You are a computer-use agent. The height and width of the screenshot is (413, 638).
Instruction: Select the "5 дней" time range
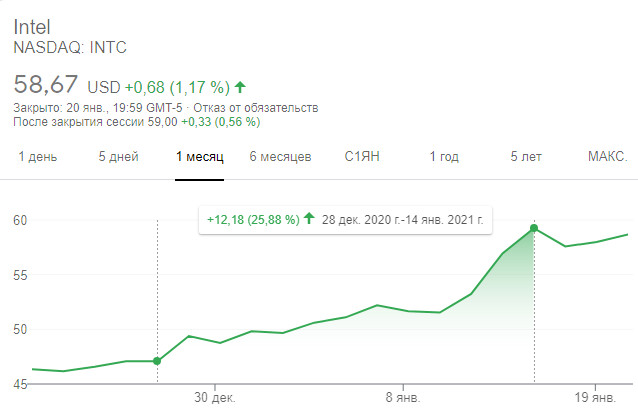coord(118,157)
